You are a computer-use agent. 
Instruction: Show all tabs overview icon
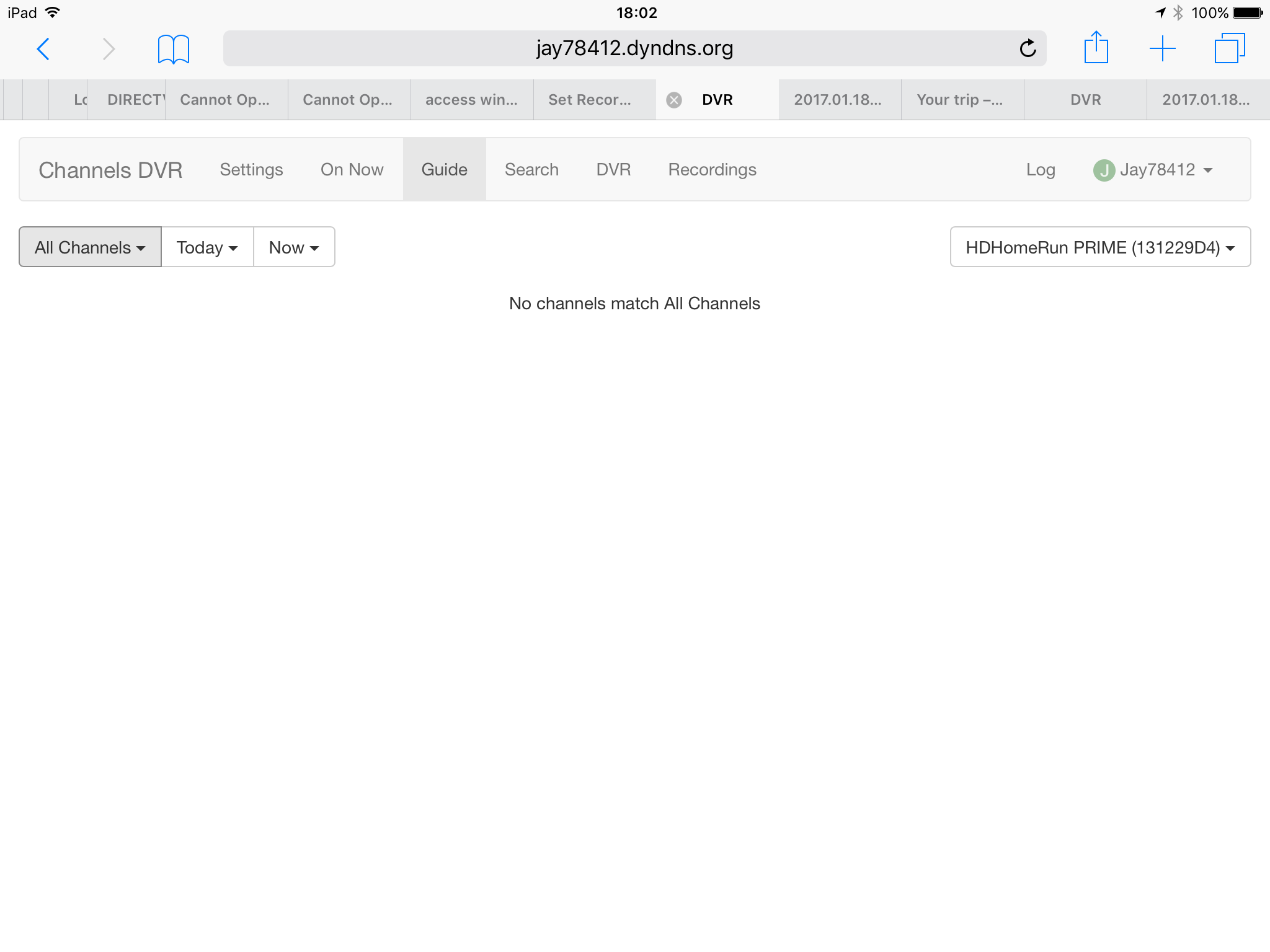pyautogui.click(x=1229, y=48)
